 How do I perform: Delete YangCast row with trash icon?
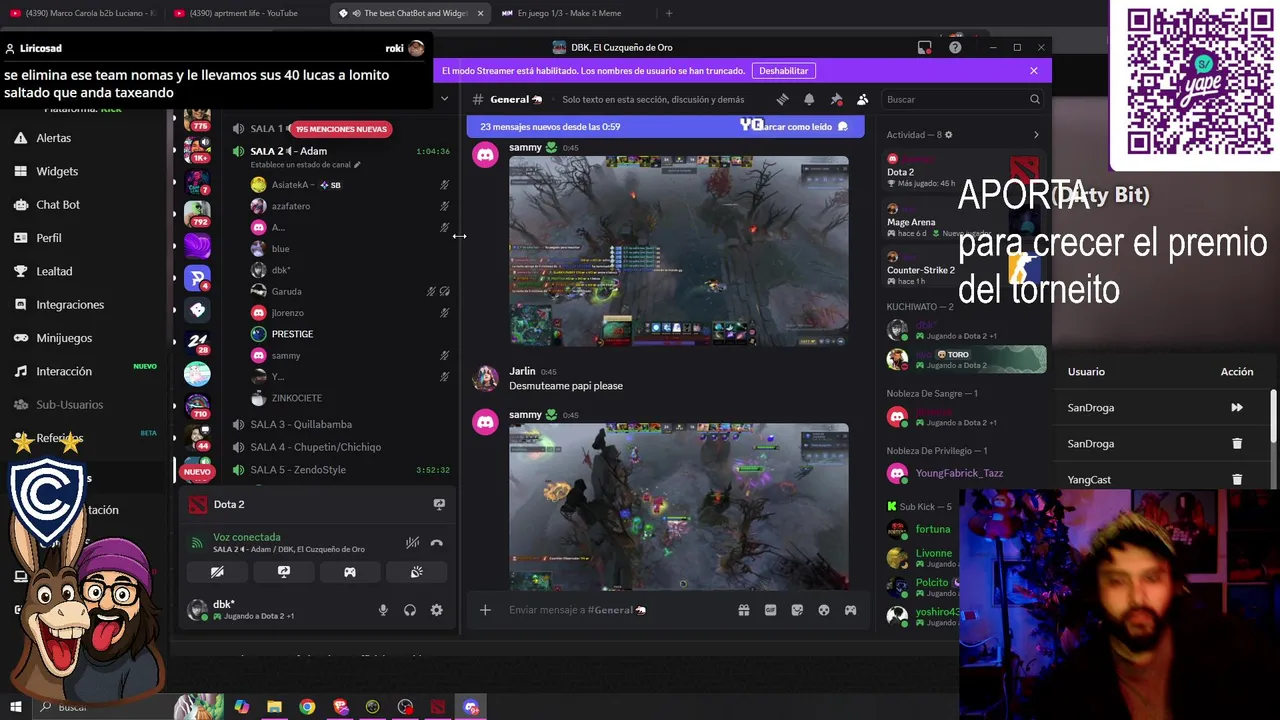click(1237, 480)
